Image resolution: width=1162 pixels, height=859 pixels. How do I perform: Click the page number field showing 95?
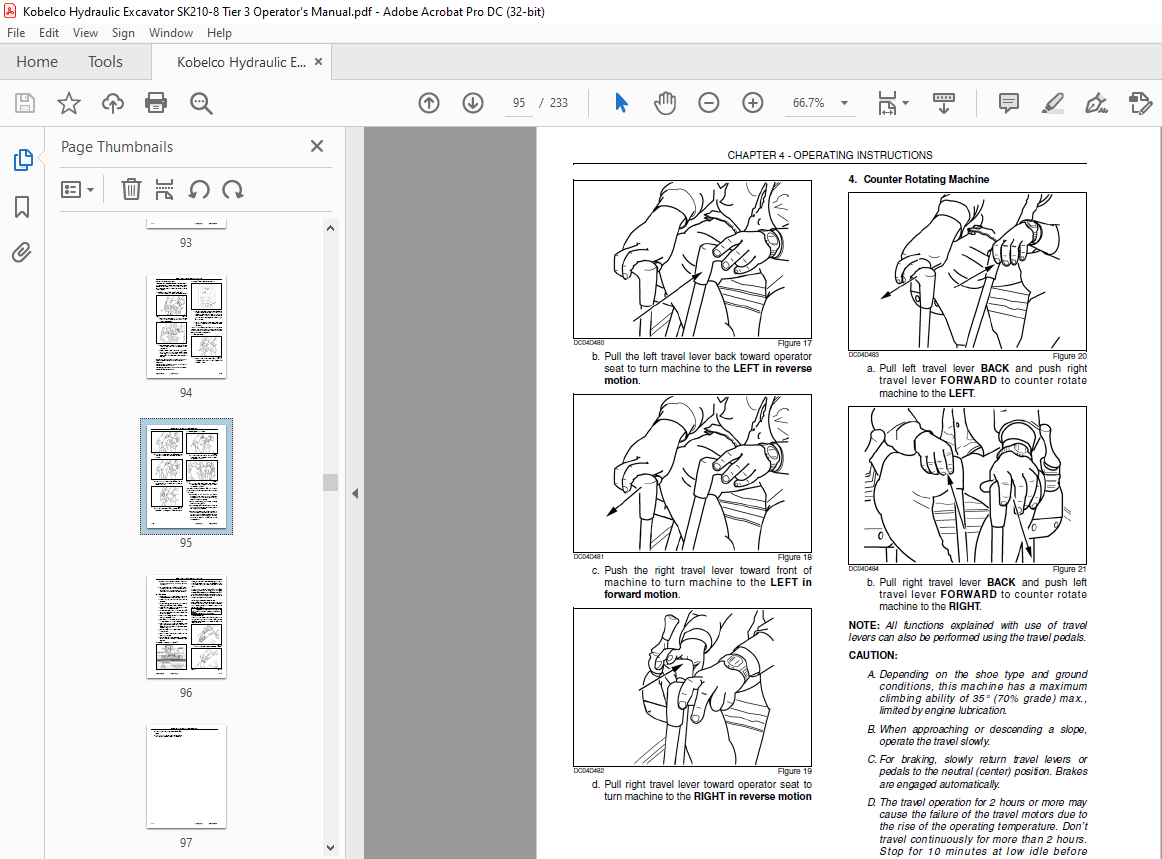pyautogui.click(x=519, y=103)
